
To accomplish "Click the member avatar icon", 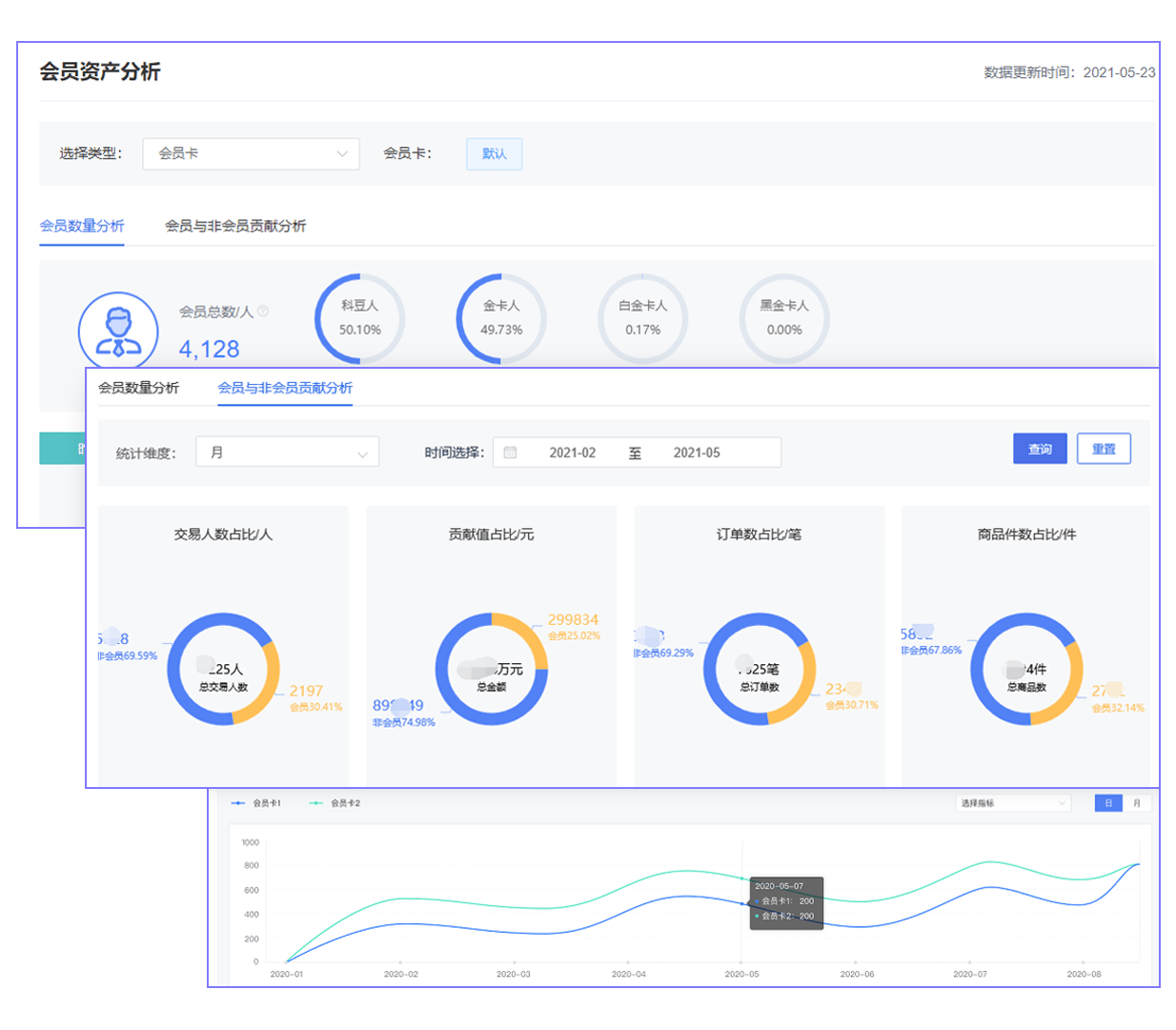I will point(118,330).
